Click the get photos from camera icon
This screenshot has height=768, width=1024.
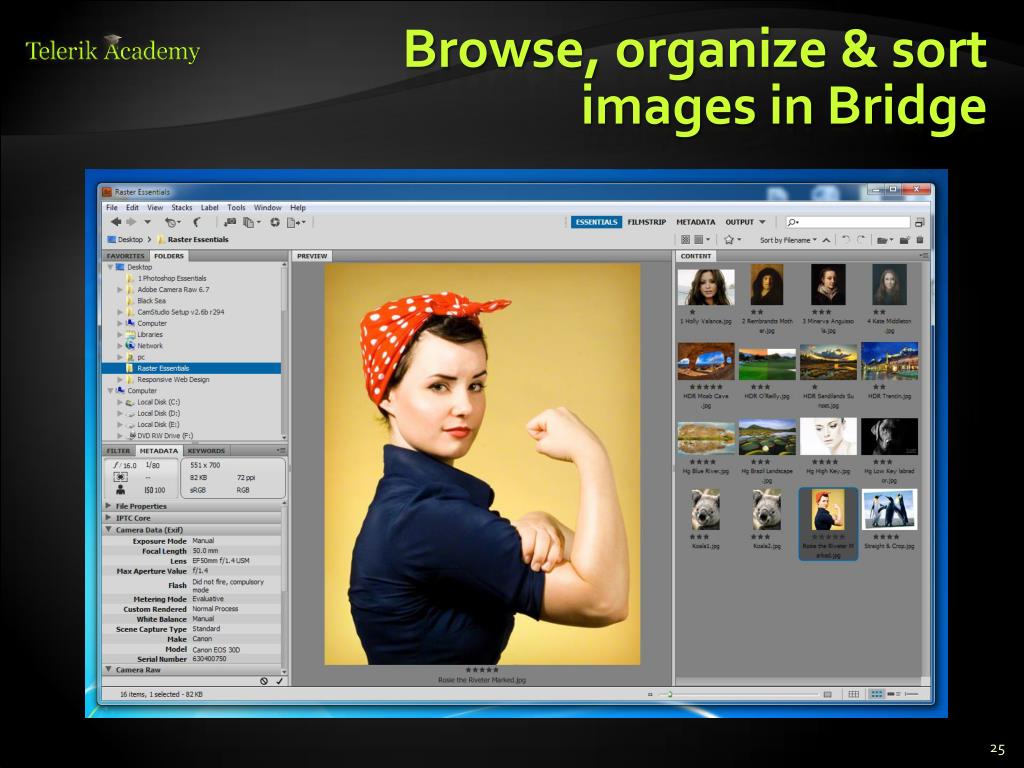tap(231, 223)
